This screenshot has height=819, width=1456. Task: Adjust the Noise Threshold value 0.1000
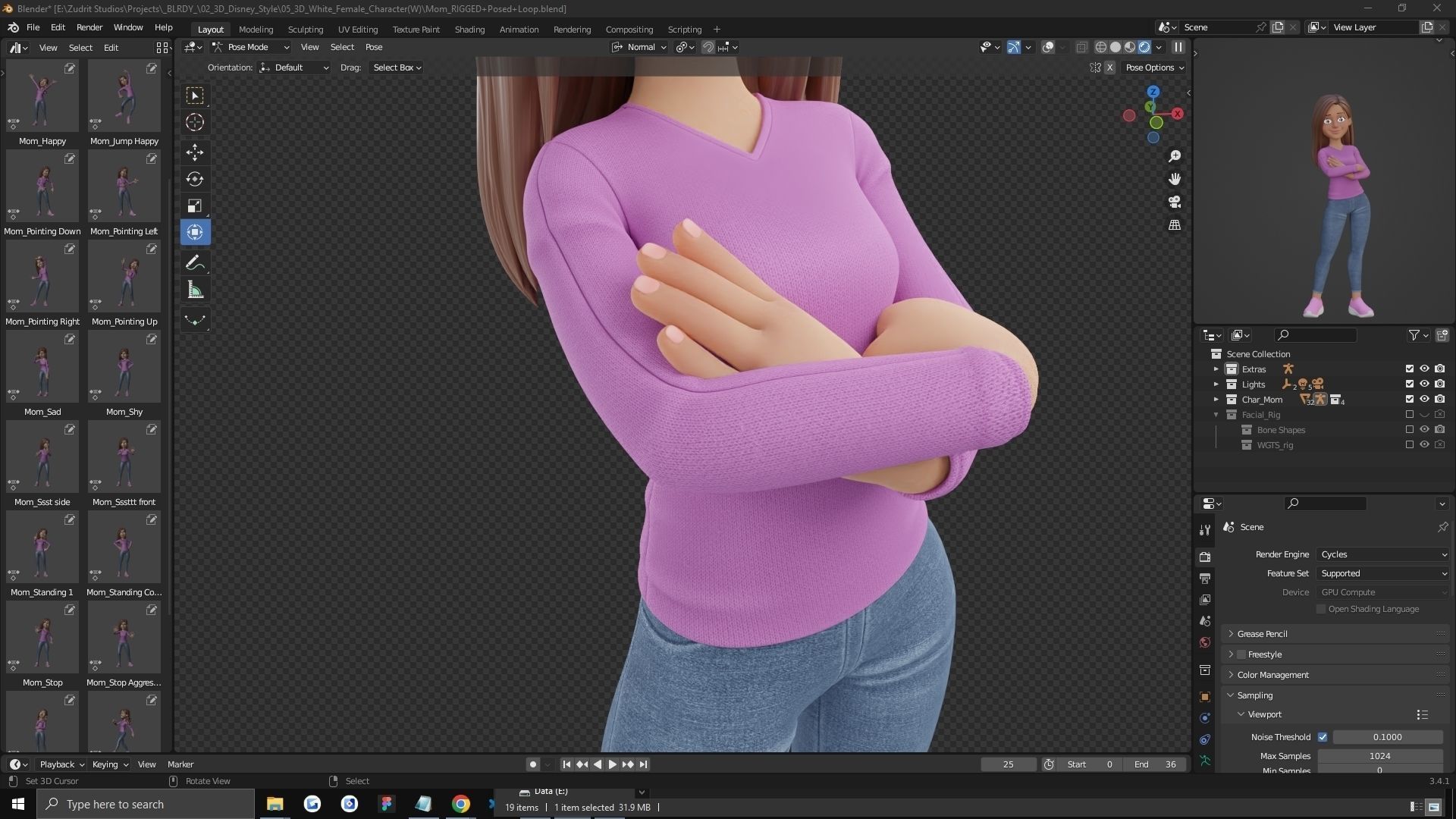pyautogui.click(x=1387, y=737)
